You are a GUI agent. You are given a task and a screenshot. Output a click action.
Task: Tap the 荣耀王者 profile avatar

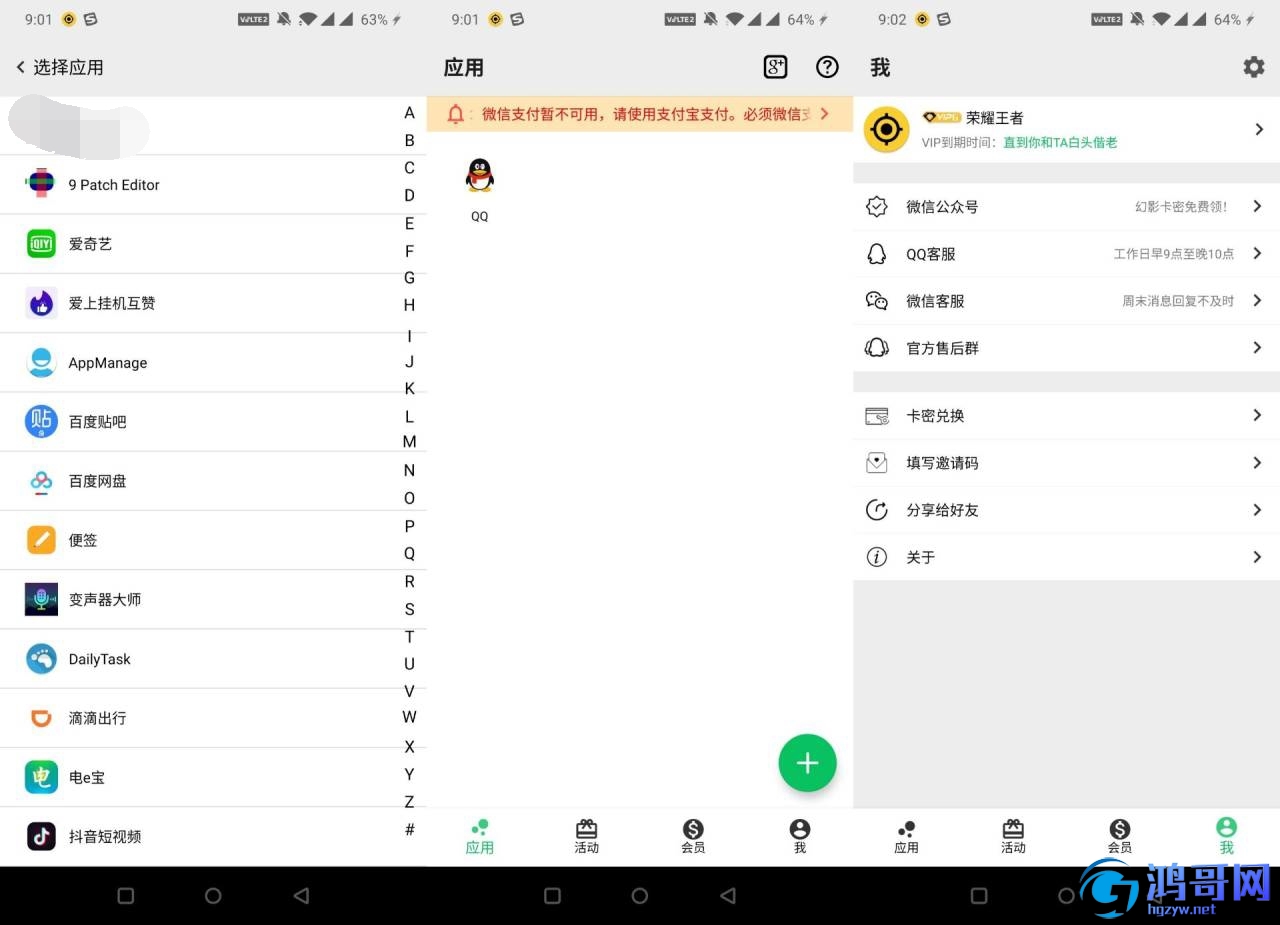(x=886, y=130)
